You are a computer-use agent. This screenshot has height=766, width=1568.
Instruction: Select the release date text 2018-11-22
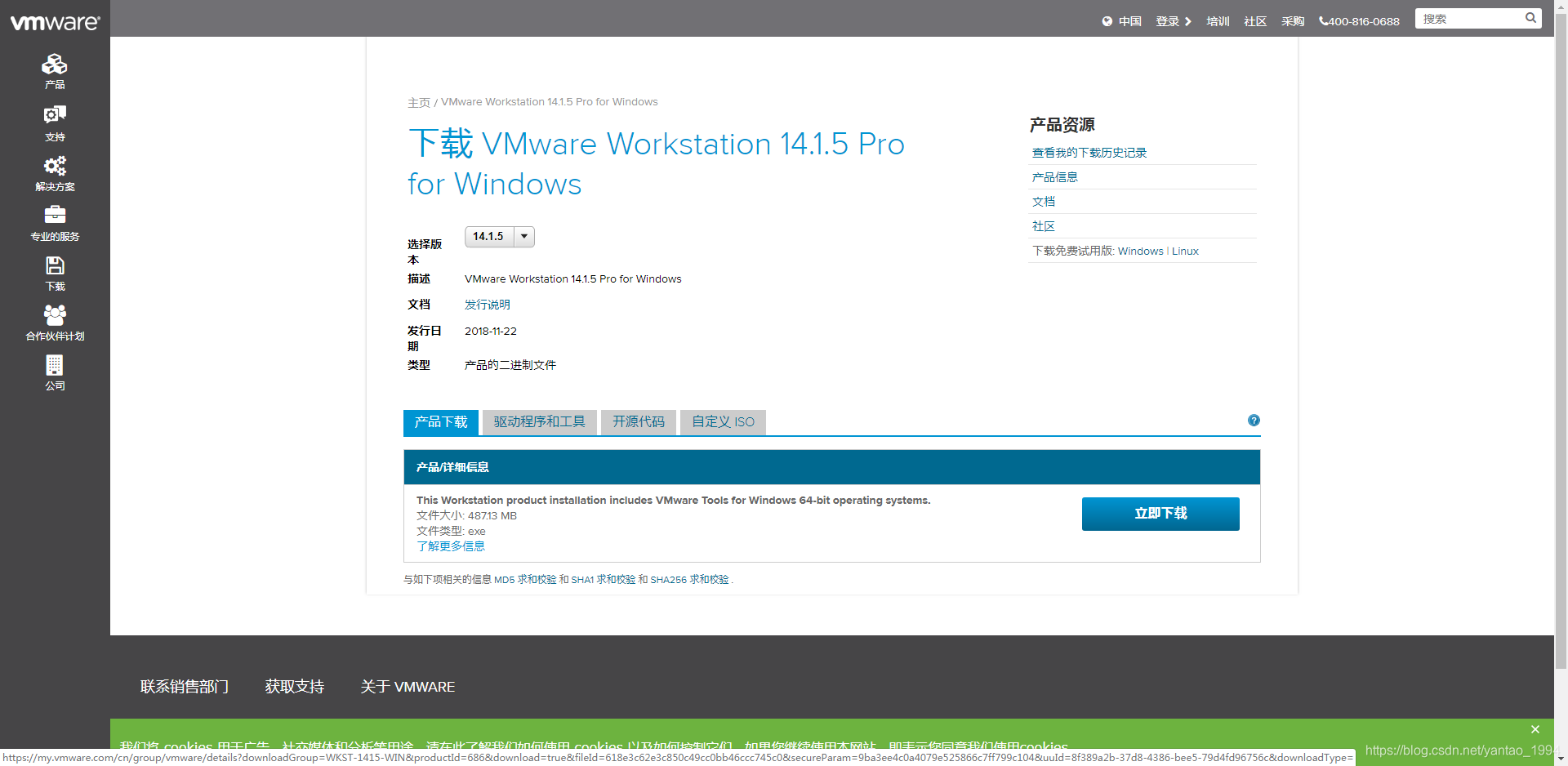pyautogui.click(x=491, y=331)
